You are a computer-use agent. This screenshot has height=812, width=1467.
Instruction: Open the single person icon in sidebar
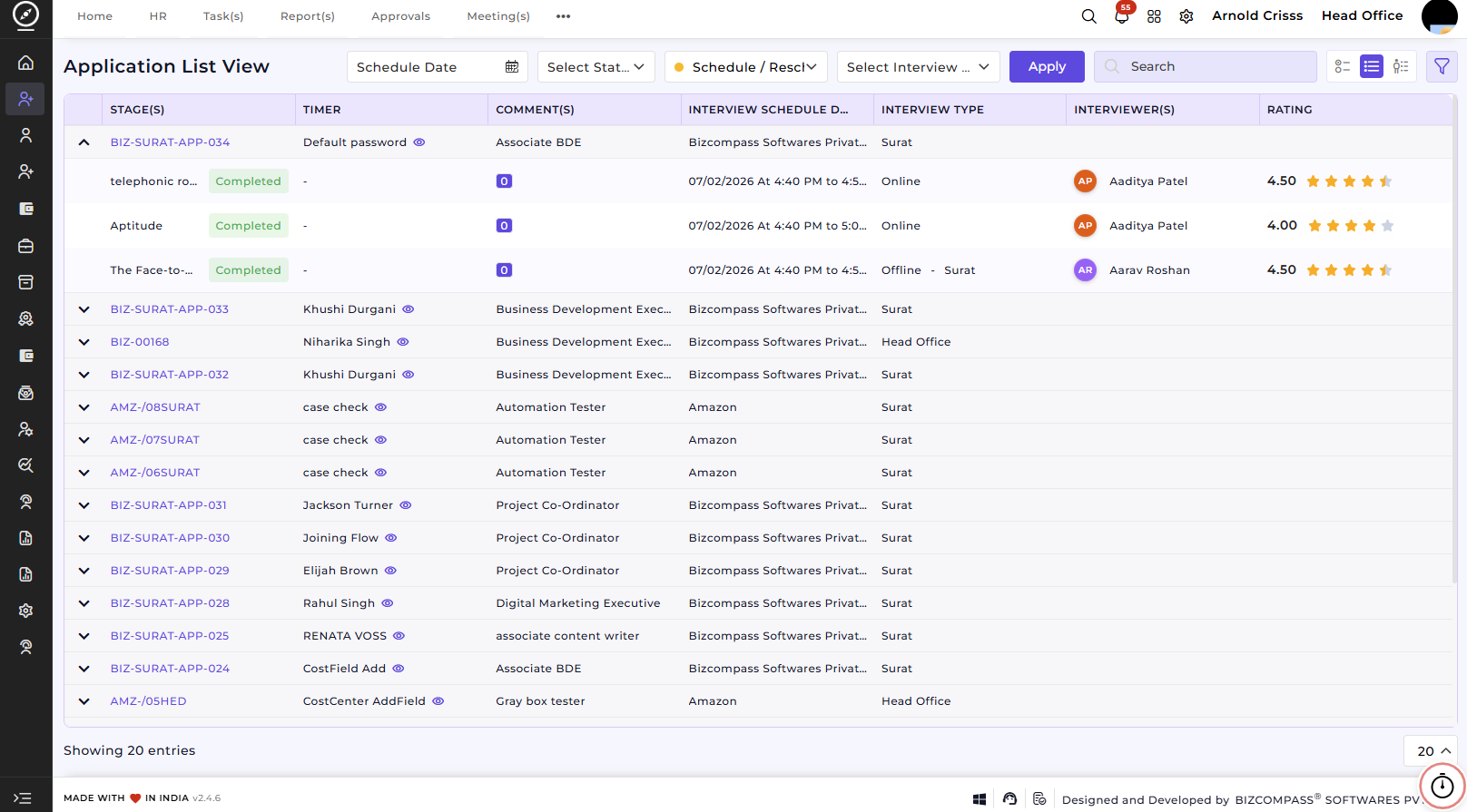click(25, 135)
